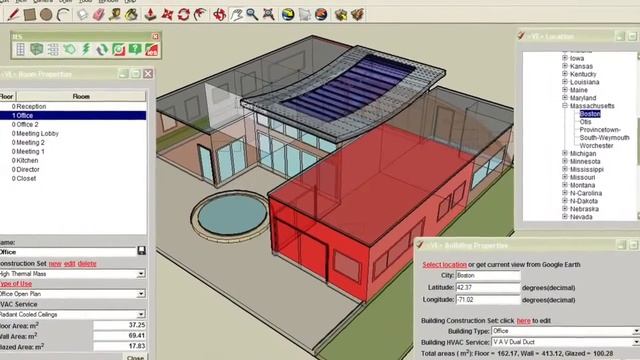
Task: Select the Line pencil tool
Action: 13,15
